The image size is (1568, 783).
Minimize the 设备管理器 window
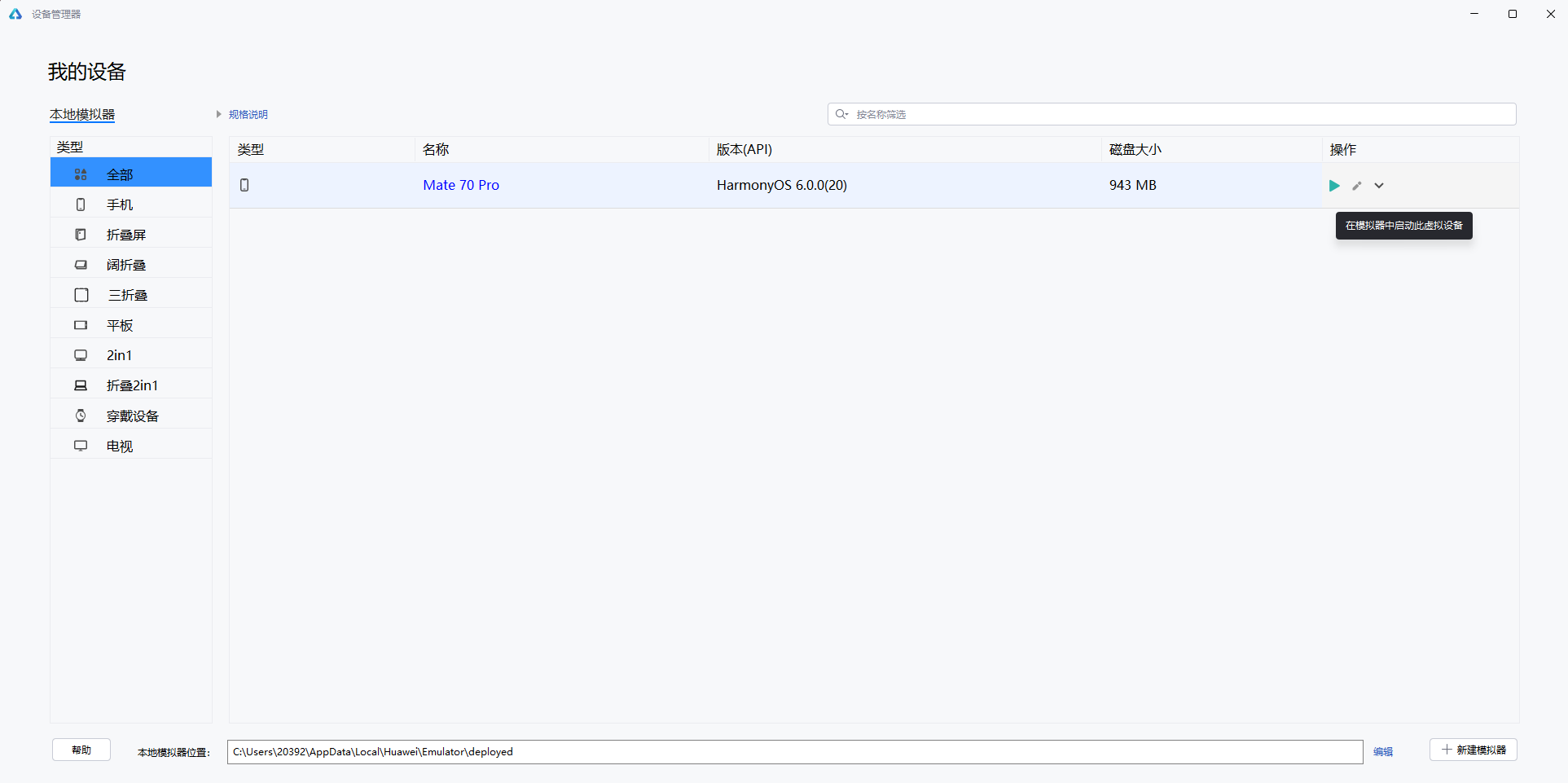1474,14
